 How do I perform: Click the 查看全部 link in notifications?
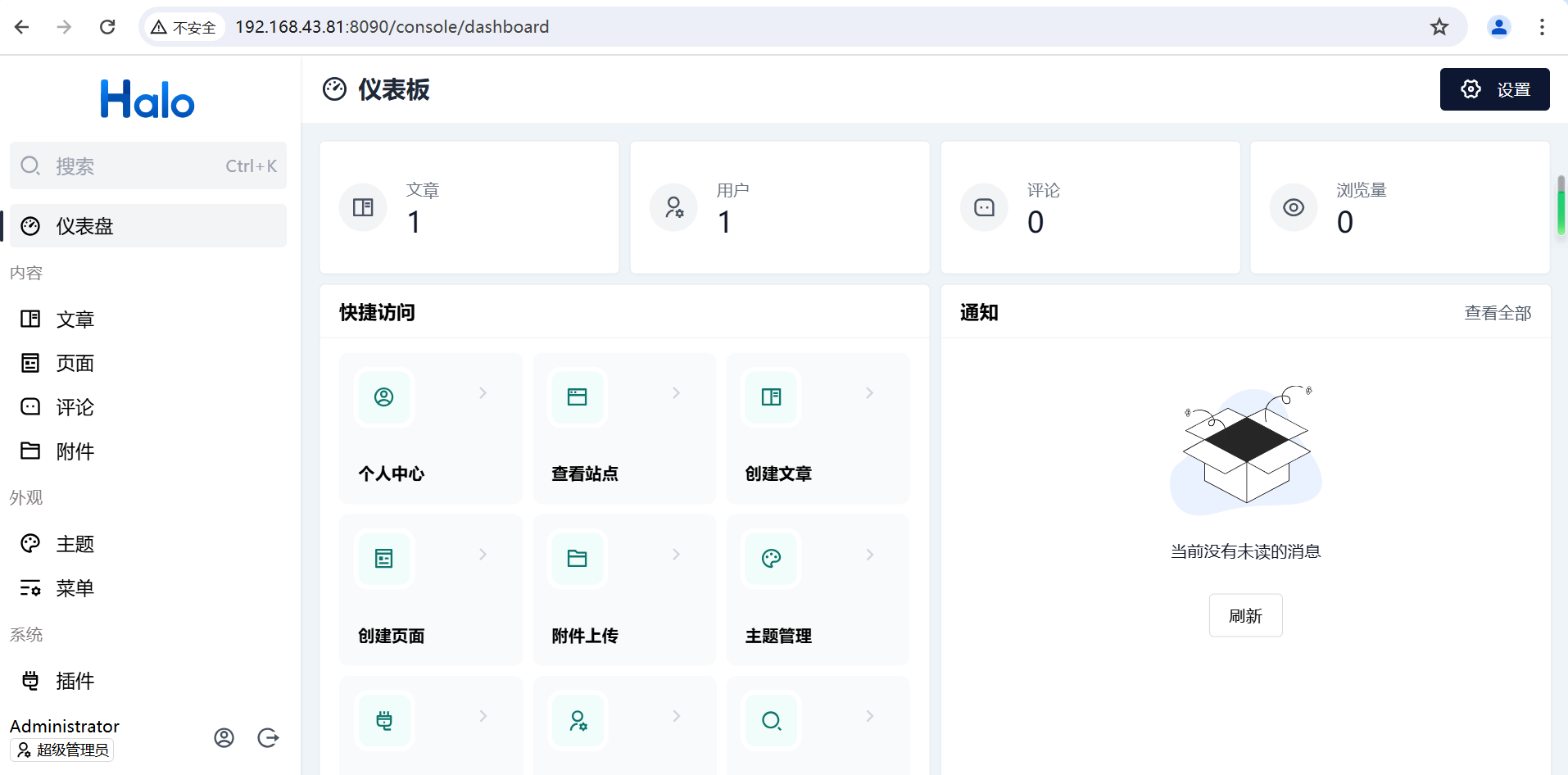coord(1498,312)
